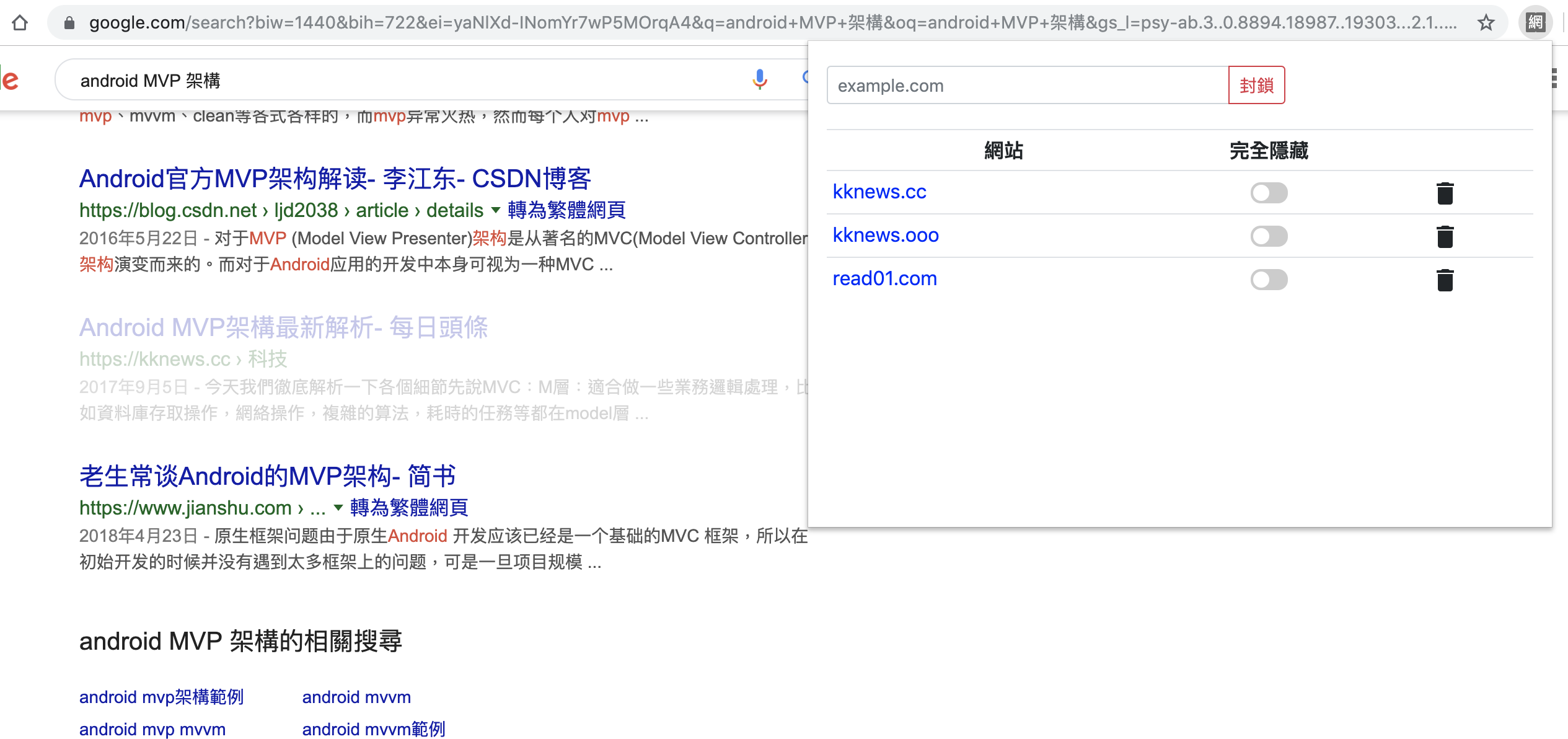Click the microphone voice search icon
1568x739 pixels.
(759, 79)
